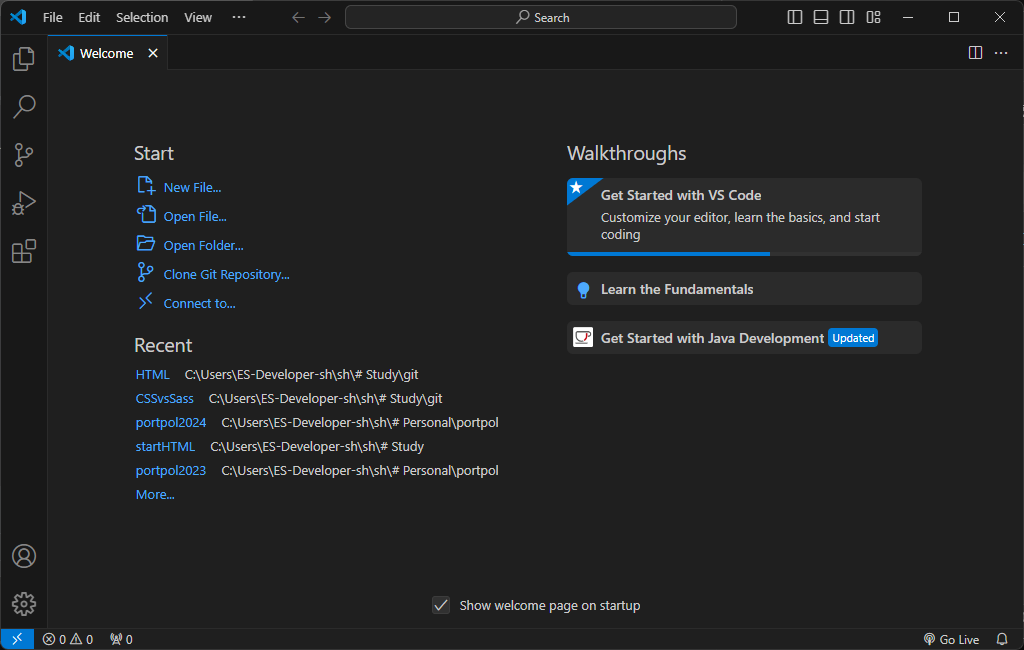Go forward with navigation arrow
The height and width of the screenshot is (650, 1024).
(325, 17)
